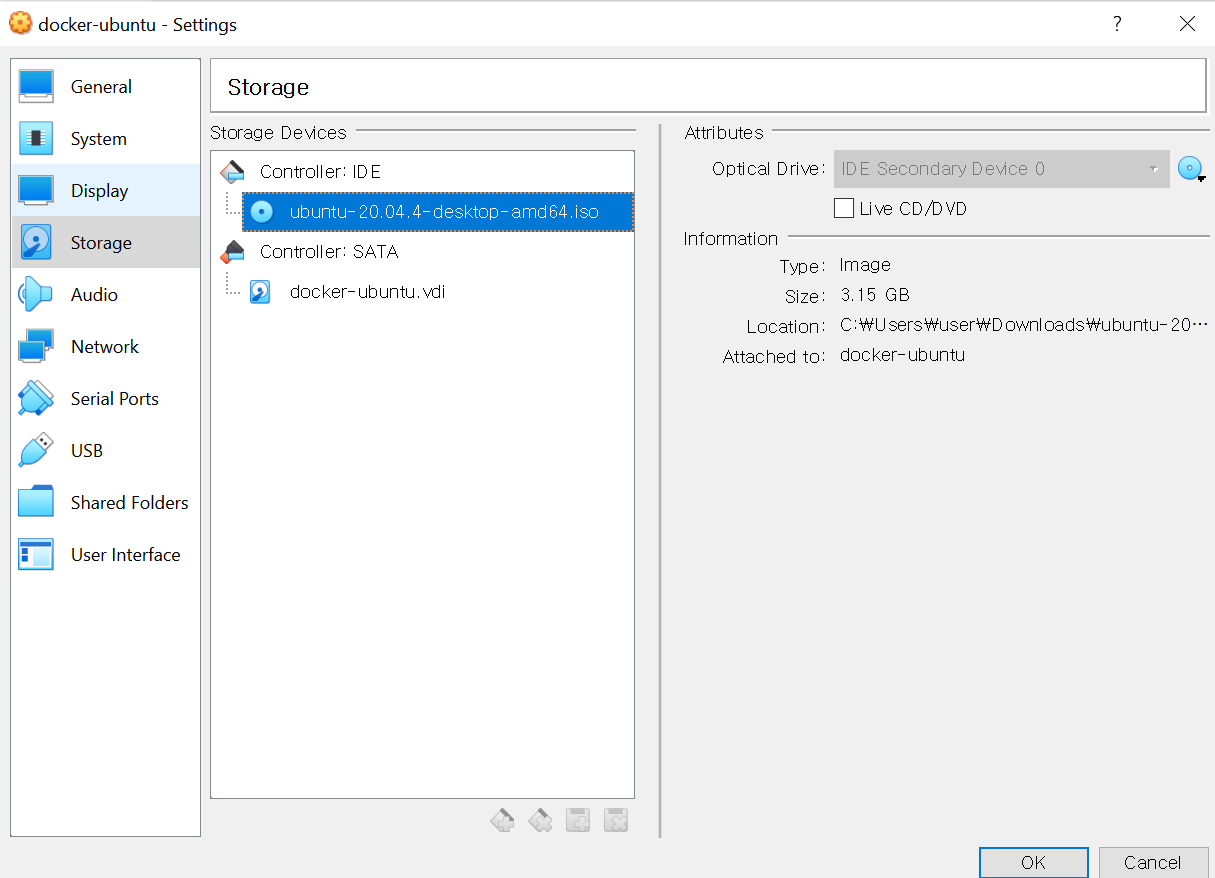Click the remove controller icon below device list
The image size is (1215, 878).
pyautogui.click(x=540, y=821)
